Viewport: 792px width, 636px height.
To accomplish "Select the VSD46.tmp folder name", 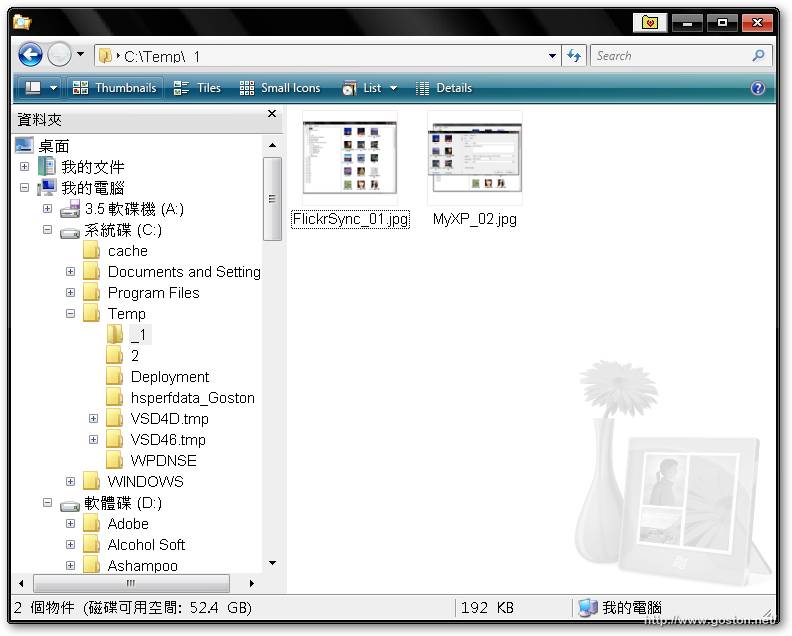I will click(168, 439).
